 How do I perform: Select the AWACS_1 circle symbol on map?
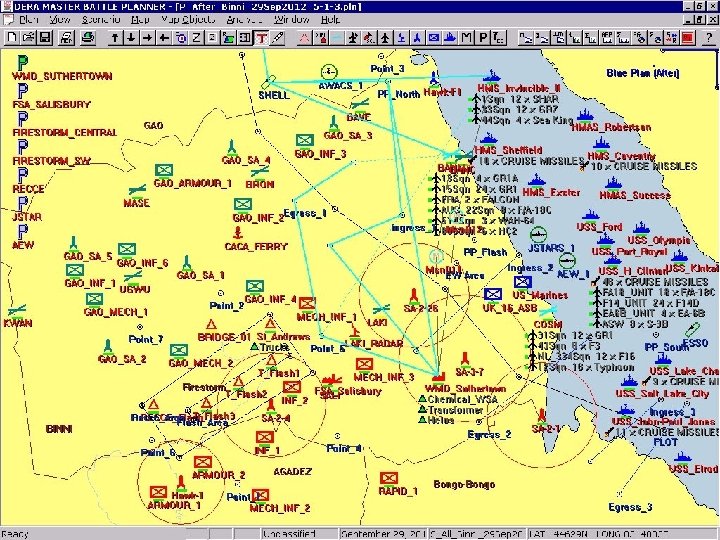(x=329, y=72)
